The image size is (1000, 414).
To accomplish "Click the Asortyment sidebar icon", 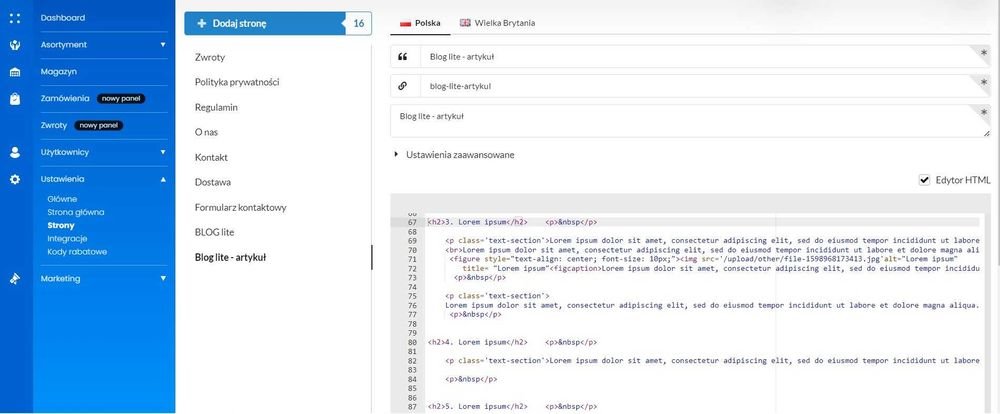I will click(x=15, y=45).
